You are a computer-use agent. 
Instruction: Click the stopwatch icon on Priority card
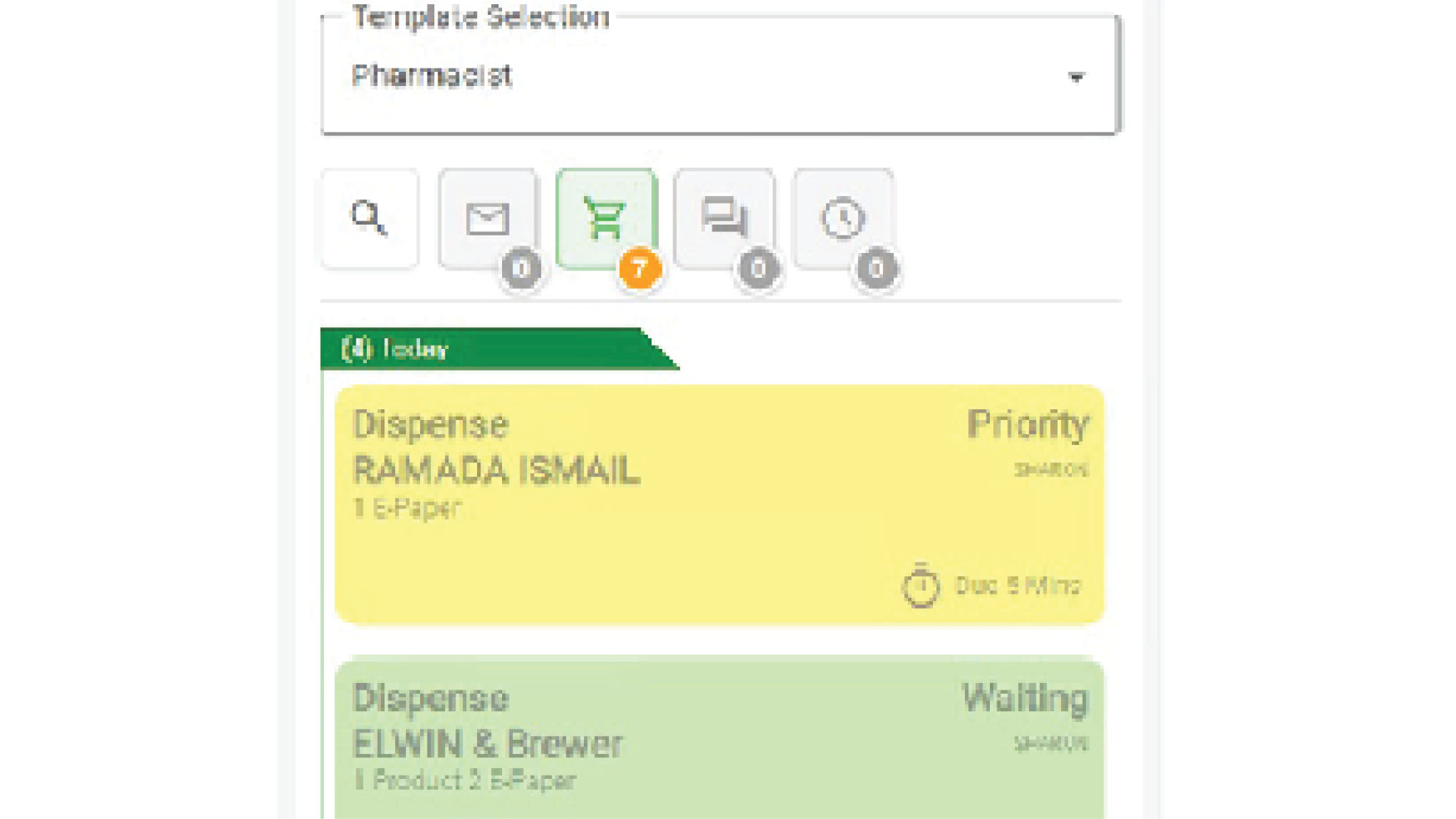(x=921, y=585)
